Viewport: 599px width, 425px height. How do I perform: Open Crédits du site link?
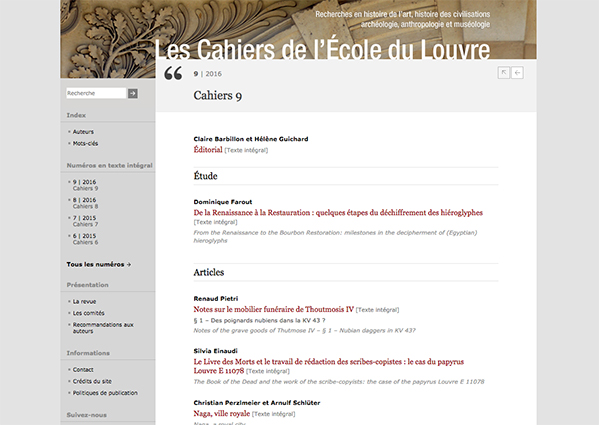[92, 381]
